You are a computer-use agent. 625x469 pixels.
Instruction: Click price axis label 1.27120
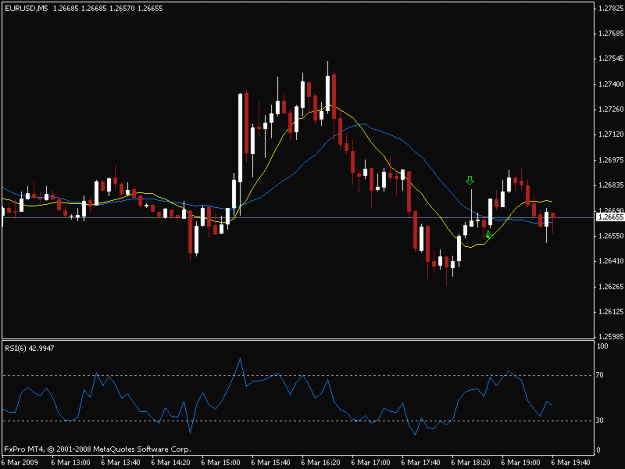611,135
